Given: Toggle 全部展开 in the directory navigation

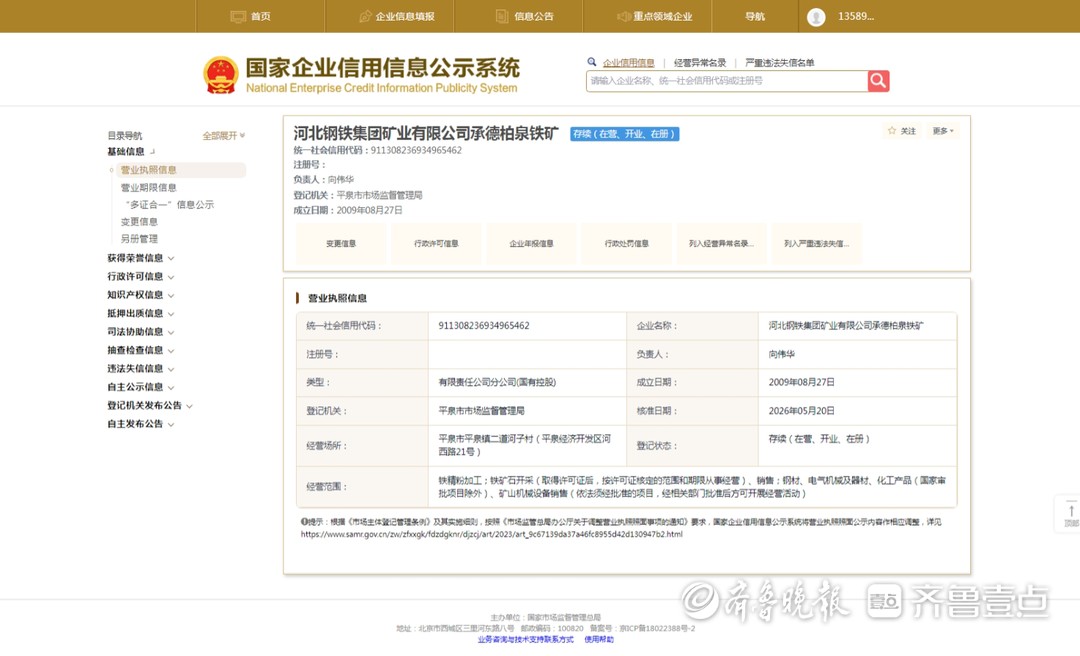Looking at the screenshot, I should click(x=223, y=136).
